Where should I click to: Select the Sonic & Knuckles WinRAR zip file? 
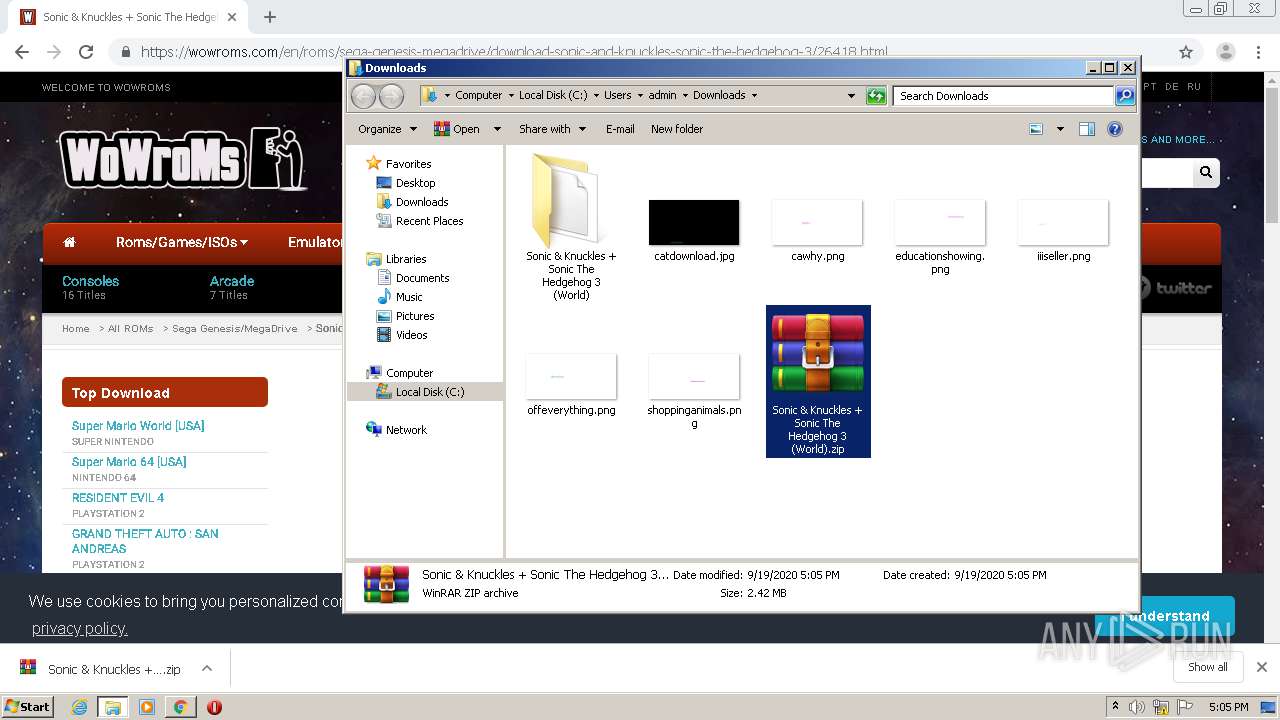[x=818, y=381]
